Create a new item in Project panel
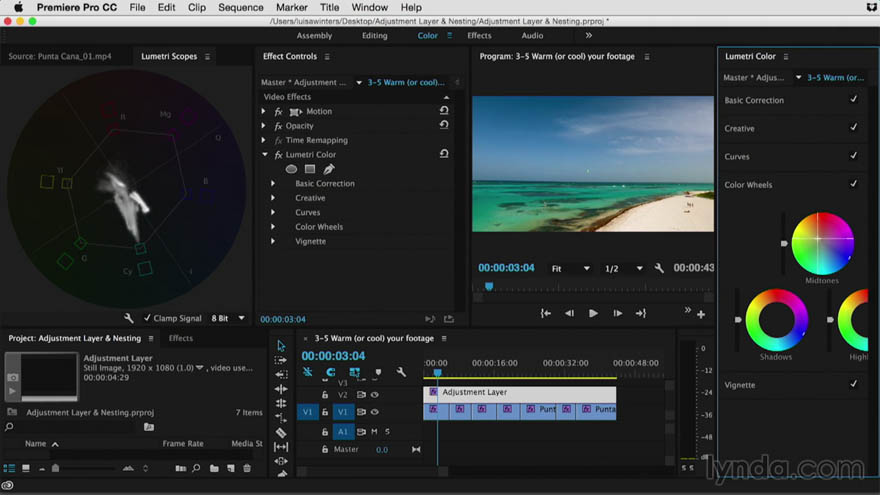 [231, 468]
